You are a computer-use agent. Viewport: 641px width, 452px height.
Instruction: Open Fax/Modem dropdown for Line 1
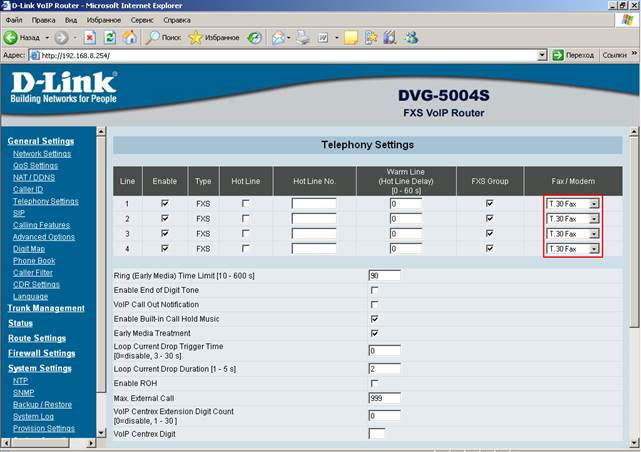[594, 204]
